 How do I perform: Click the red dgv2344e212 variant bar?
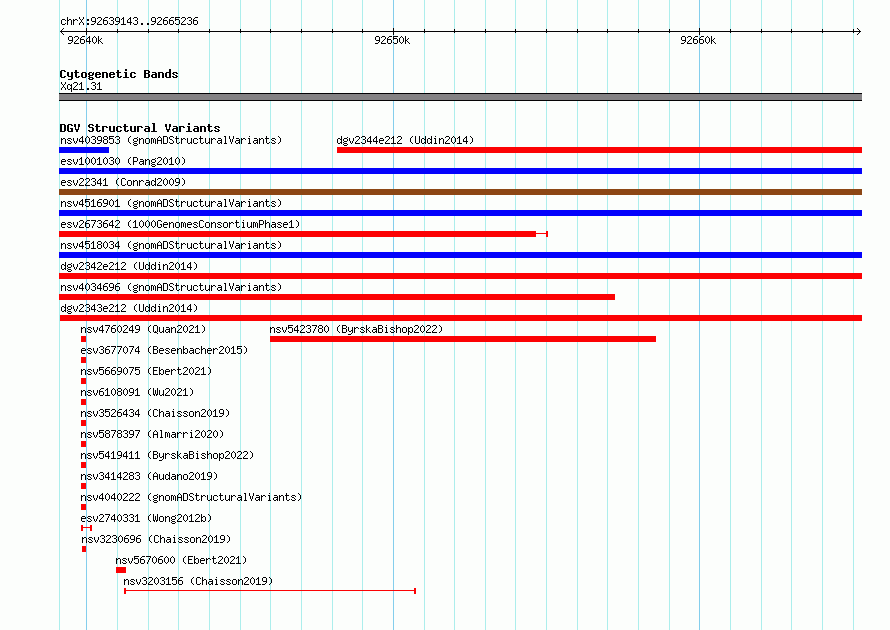(599, 150)
